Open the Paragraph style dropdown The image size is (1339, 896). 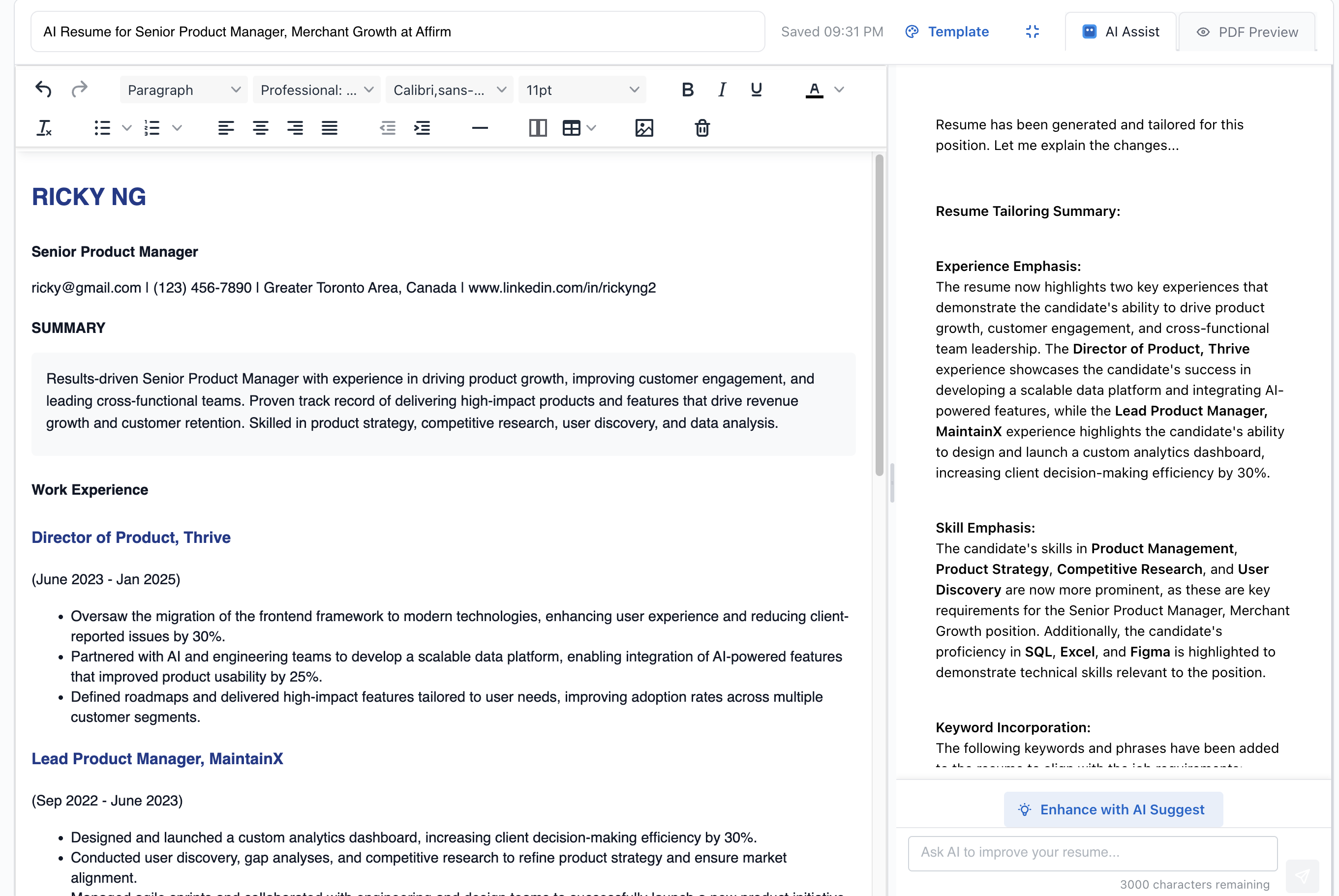point(183,89)
